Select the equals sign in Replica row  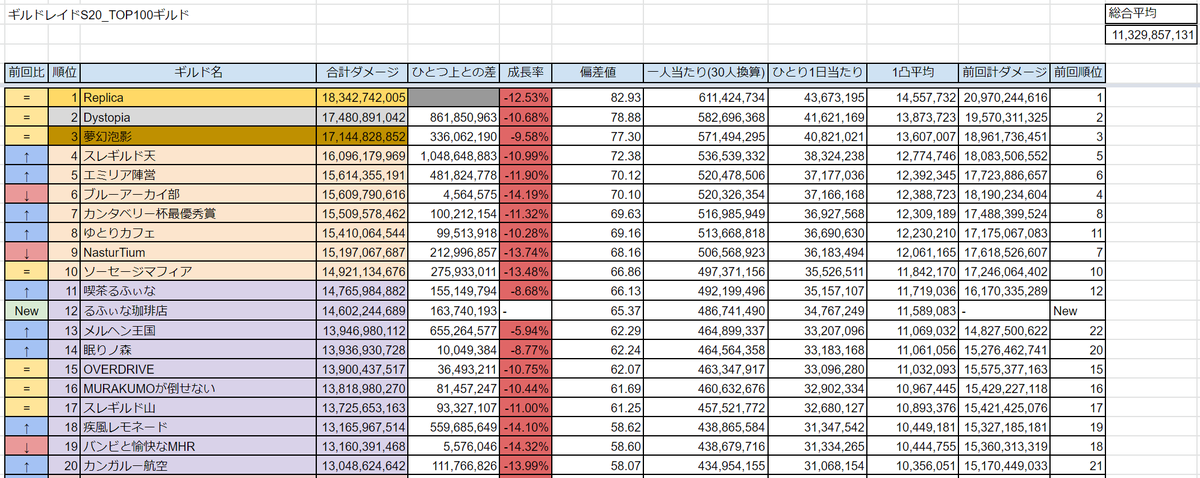pyautogui.click(x=26, y=98)
